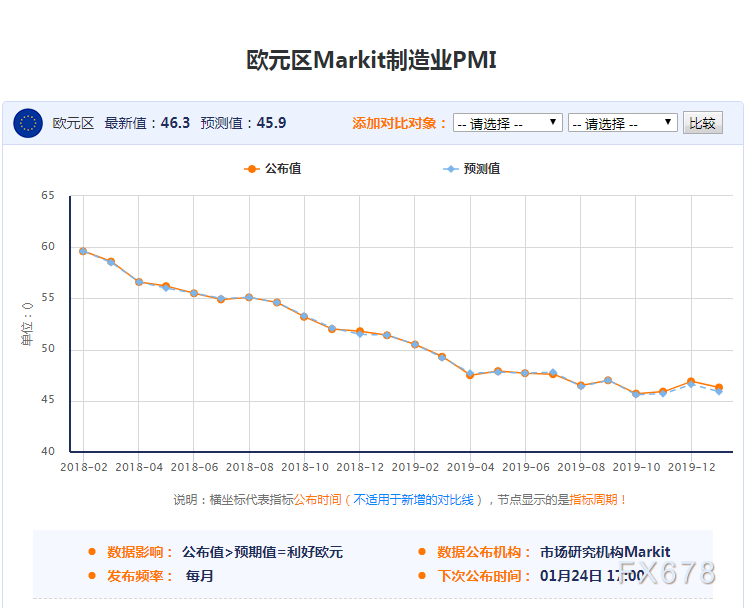Click the latest value 46.3
The height and width of the screenshot is (608, 746).
[x=175, y=123]
